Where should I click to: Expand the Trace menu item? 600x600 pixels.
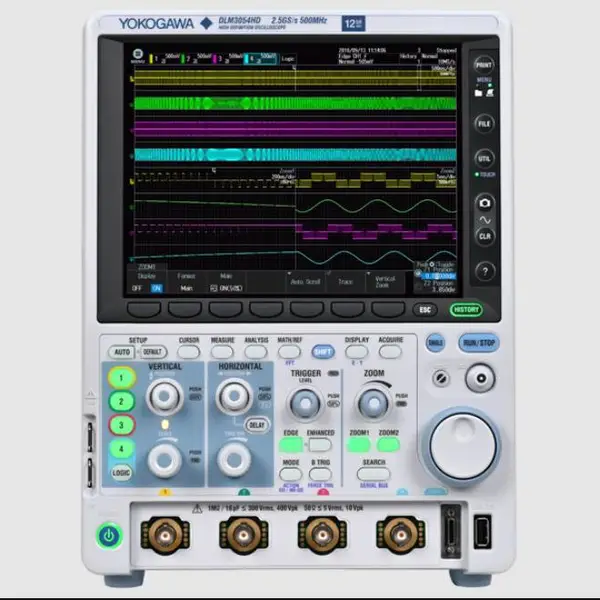pos(345,282)
